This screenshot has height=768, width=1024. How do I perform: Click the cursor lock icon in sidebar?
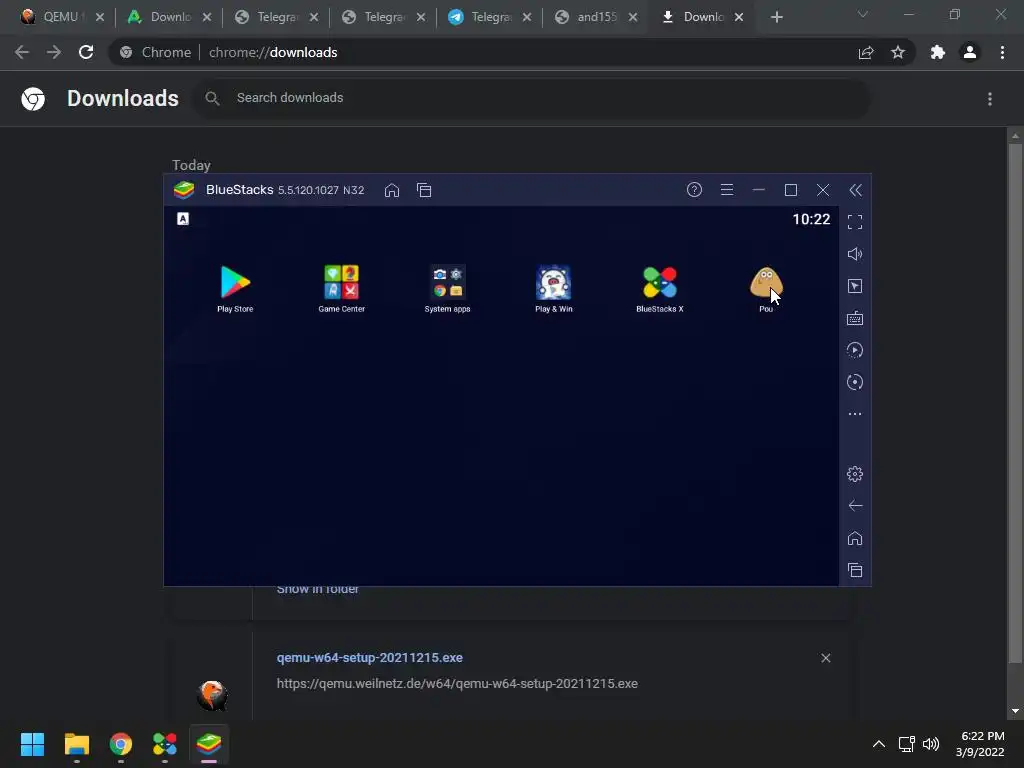coord(855,286)
